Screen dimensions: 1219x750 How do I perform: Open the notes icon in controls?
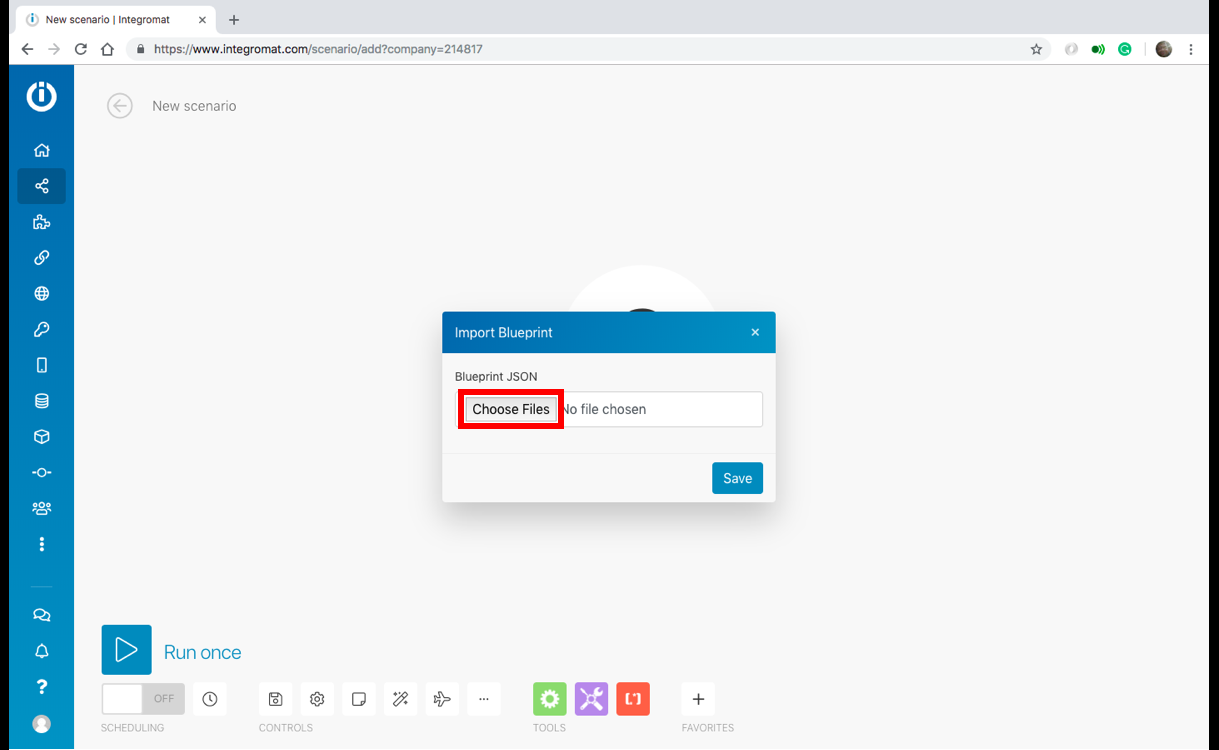(x=359, y=699)
